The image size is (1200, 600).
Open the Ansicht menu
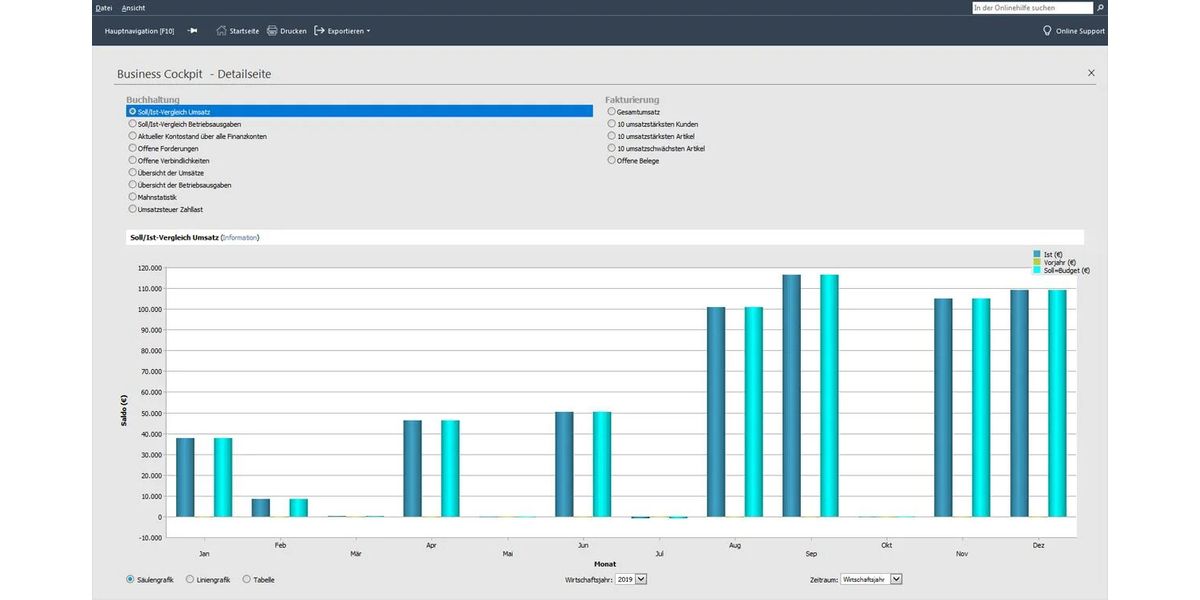pos(133,8)
